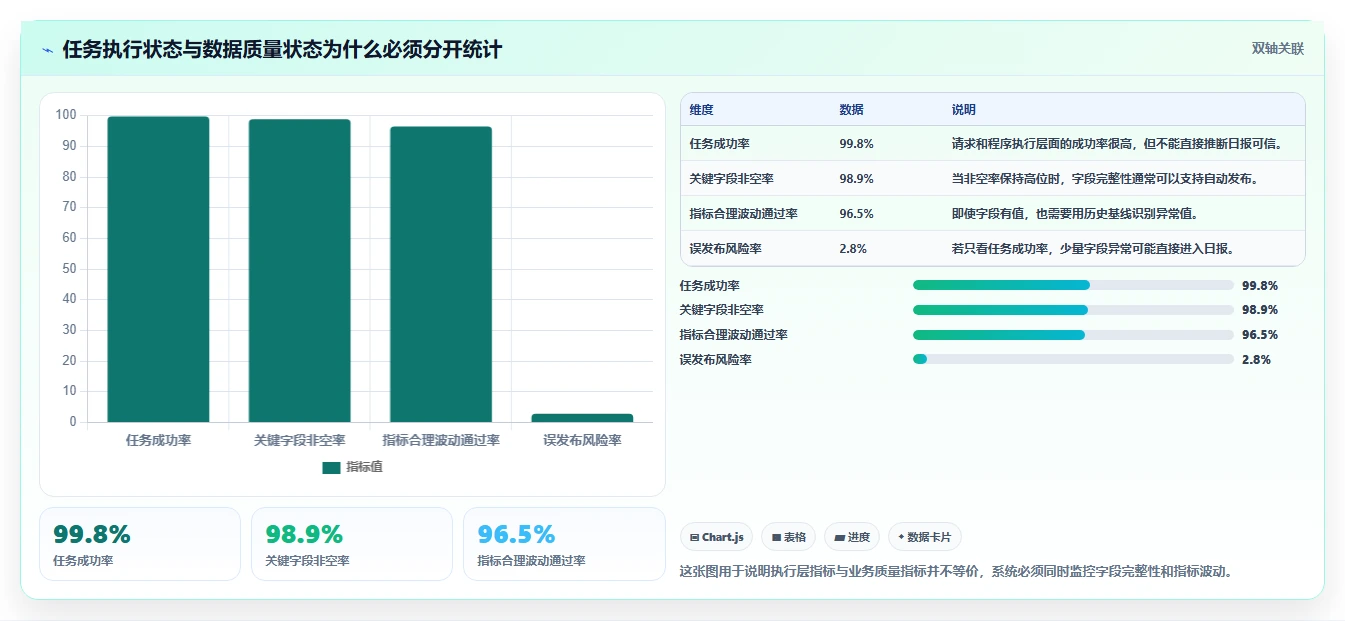
Task: Click the 误发布风险率 progress bar
Action: 1073,359
